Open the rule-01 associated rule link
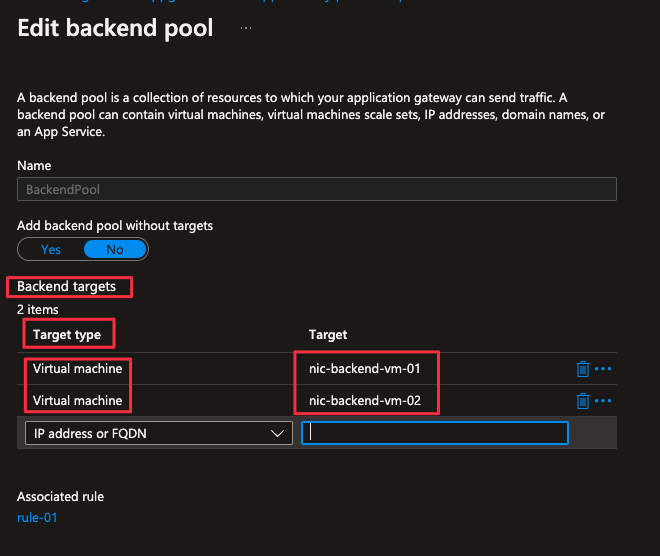Screen dimensions: 660x556 pyautogui.click(x=37, y=517)
